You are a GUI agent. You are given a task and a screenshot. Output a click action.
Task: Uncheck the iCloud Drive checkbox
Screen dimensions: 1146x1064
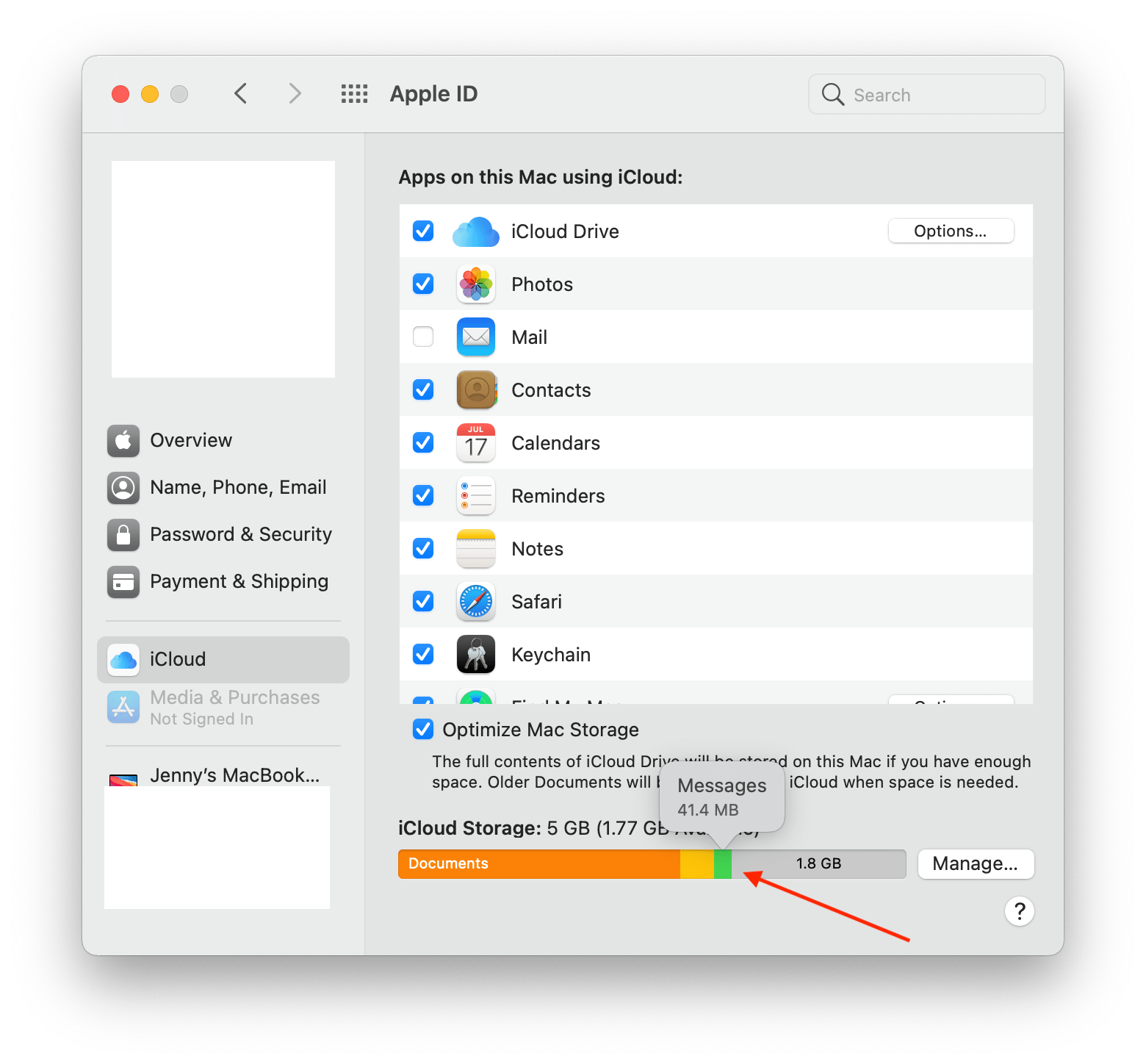pos(423,231)
